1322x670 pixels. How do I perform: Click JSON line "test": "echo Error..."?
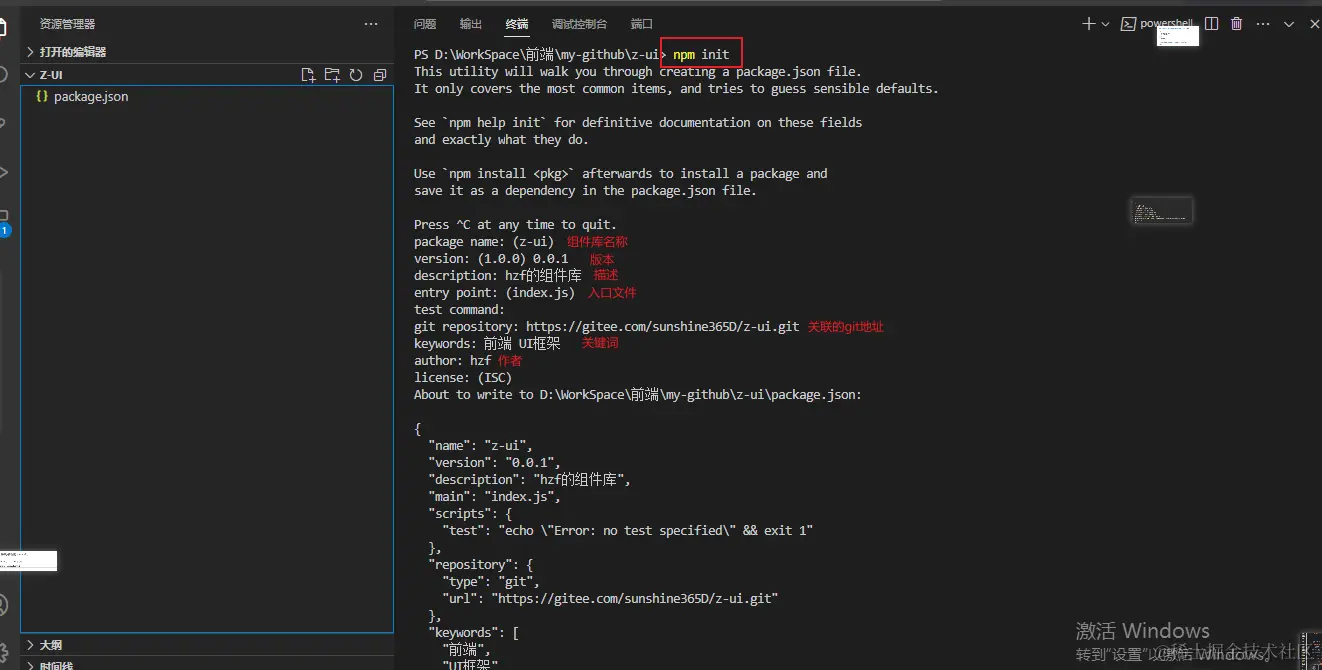628,531
